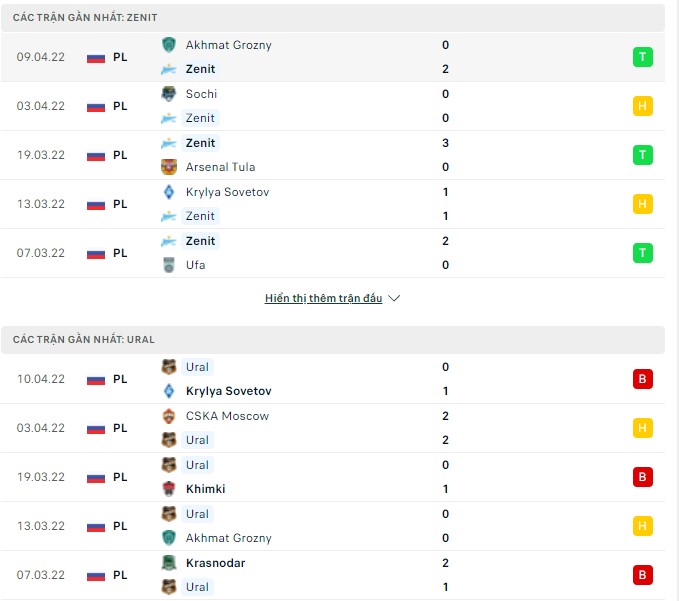This screenshot has height=601, width=679.
Task: Click the Sochi team crest icon
Action: [x=169, y=94]
